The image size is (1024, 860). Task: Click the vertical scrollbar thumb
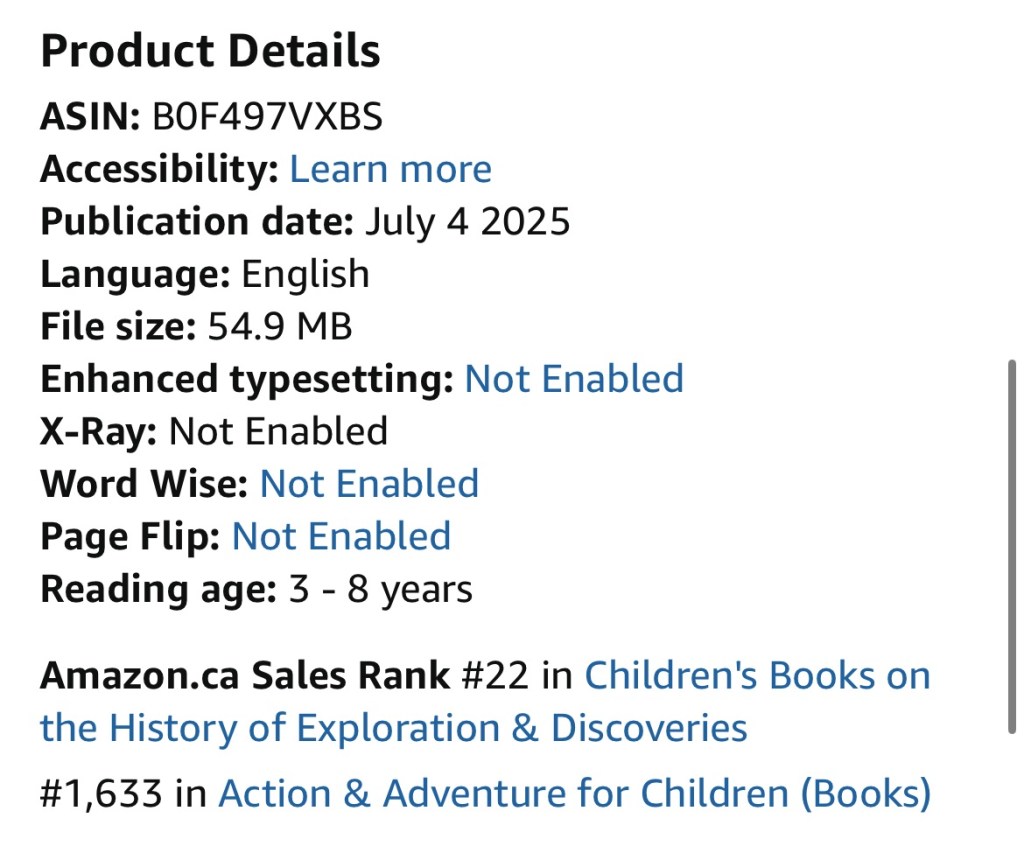click(x=1012, y=547)
